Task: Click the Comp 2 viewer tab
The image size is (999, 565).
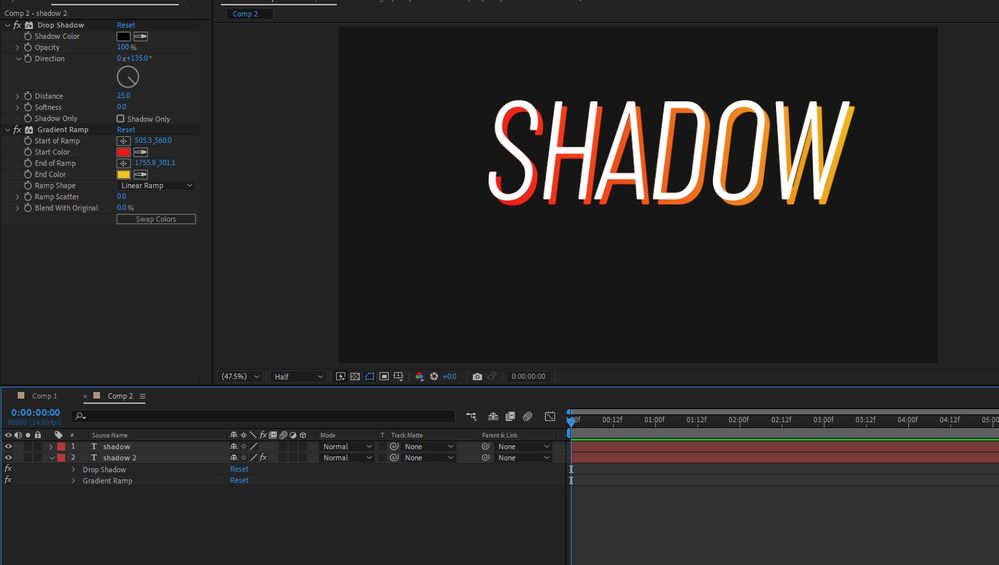Action: [245, 13]
